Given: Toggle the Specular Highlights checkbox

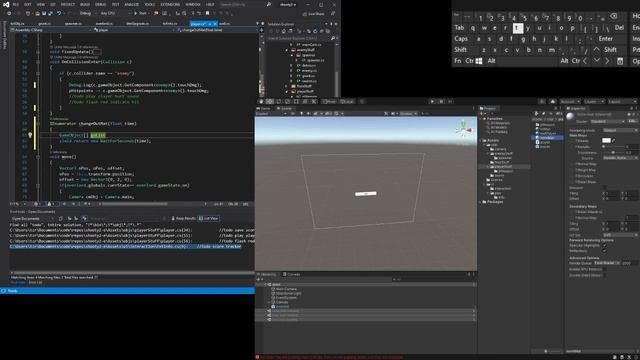Looking at the screenshot, I should click(x=605, y=246).
